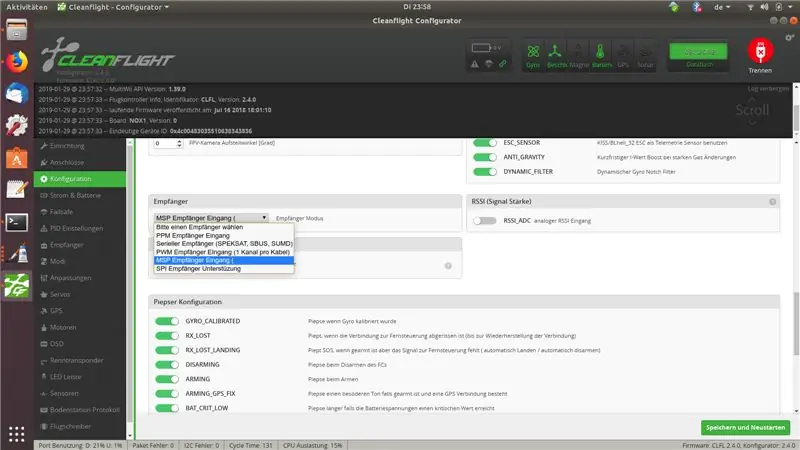Click help icon in RSSI section
This screenshot has height=450, width=800.
click(x=772, y=202)
